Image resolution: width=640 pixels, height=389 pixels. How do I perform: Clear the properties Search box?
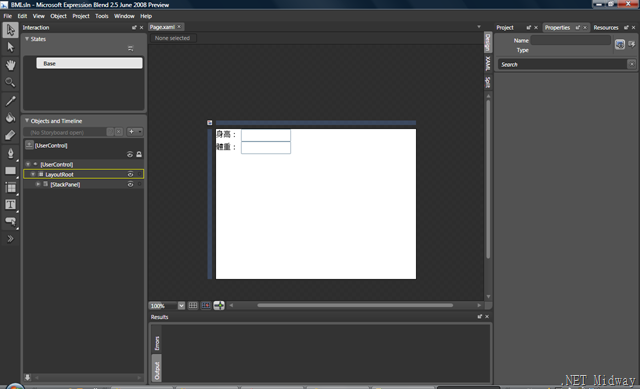click(631, 64)
